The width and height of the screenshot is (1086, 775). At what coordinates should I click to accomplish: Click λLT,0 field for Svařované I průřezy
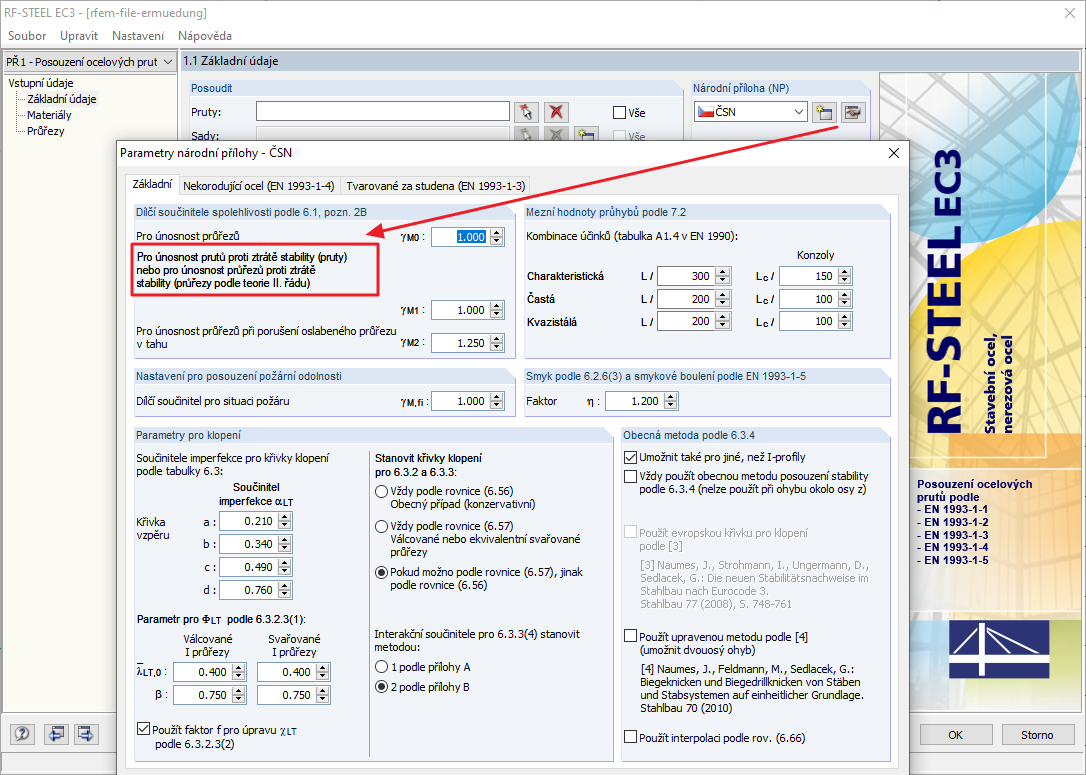tap(287, 672)
